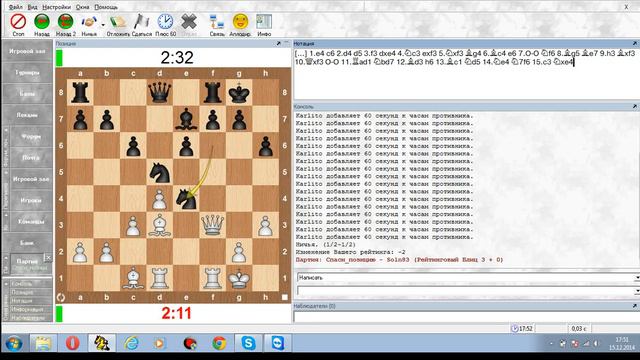Click the Аплодир. smiley icon
This screenshot has width=640, height=360.
[240, 22]
